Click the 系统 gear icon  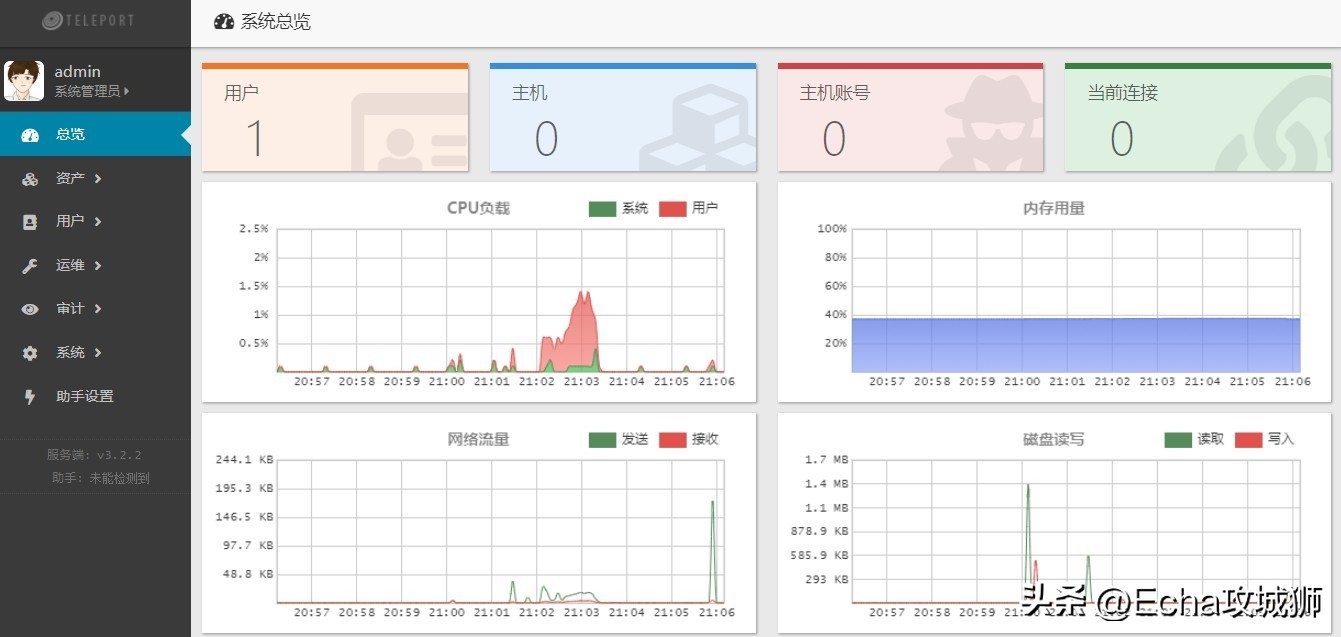30,352
